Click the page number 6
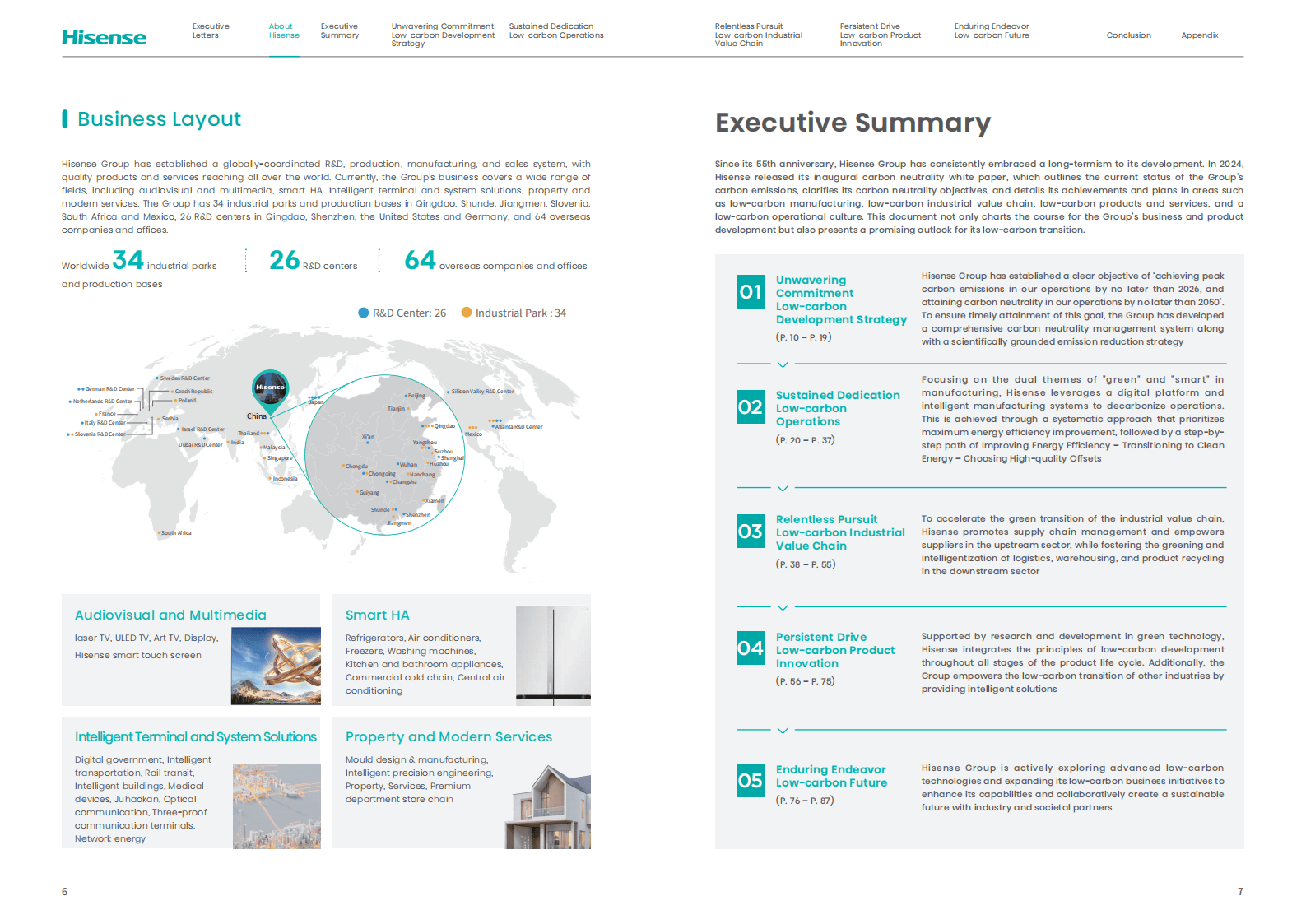 coord(64,892)
